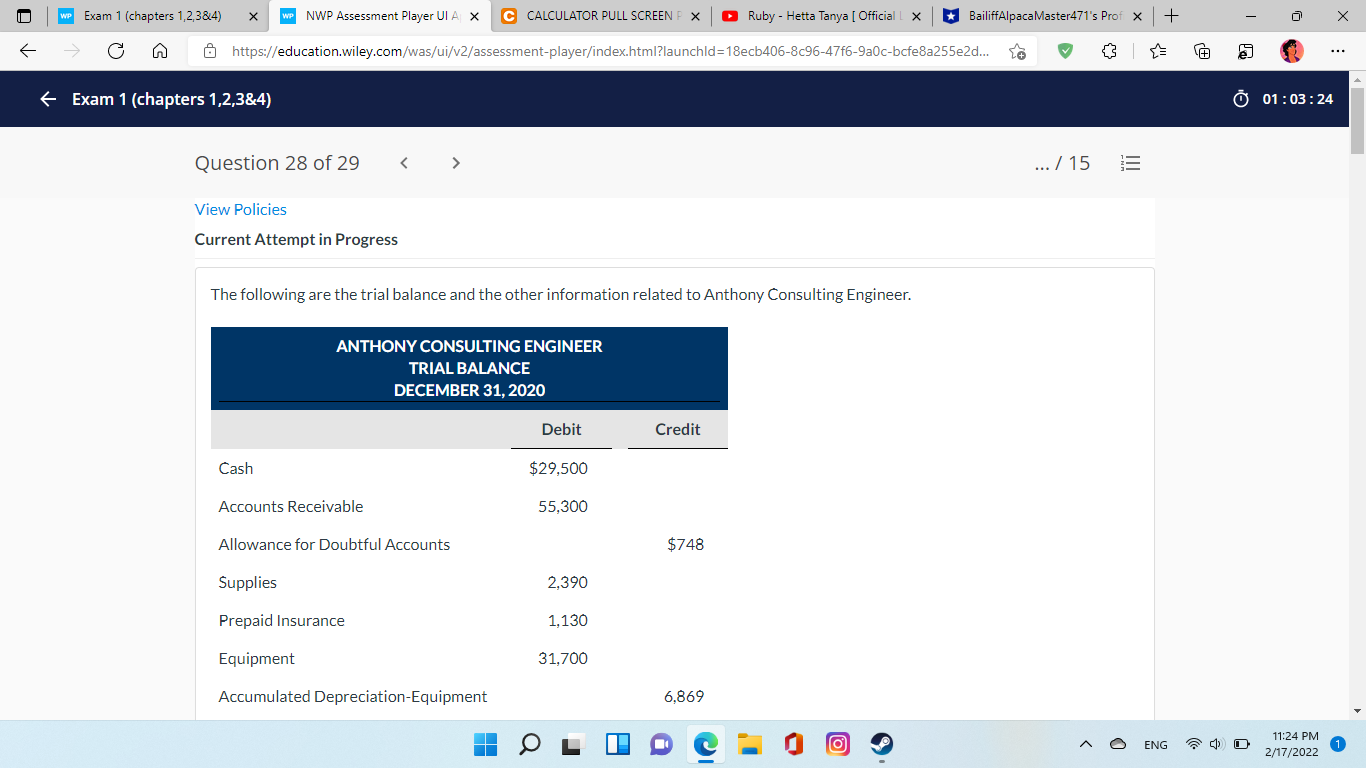Open the View Policies link
1366x768 pixels.
click(240, 209)
